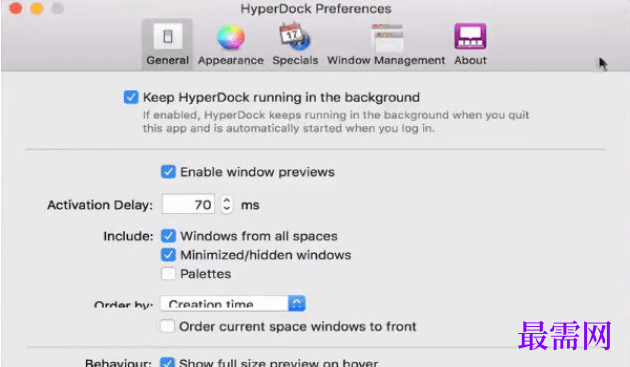Enable Order current space windows to front
This screenshot has height=367, width=630.
167,326
